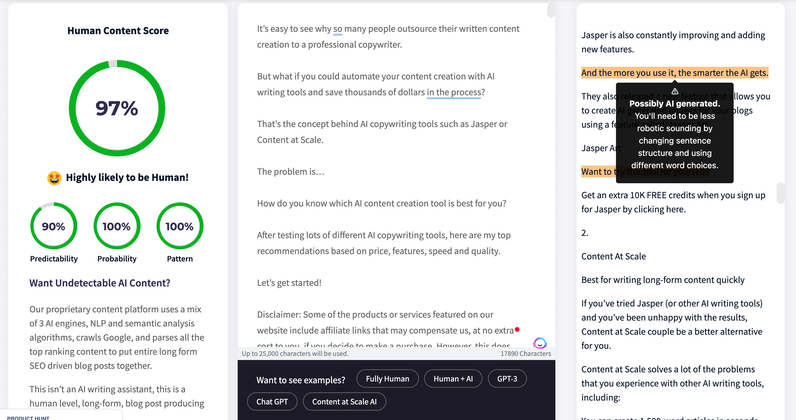Select the GPT-3 example button
Image resolution: width=796 pixels, height=420 pixels.
coord(507,379)
